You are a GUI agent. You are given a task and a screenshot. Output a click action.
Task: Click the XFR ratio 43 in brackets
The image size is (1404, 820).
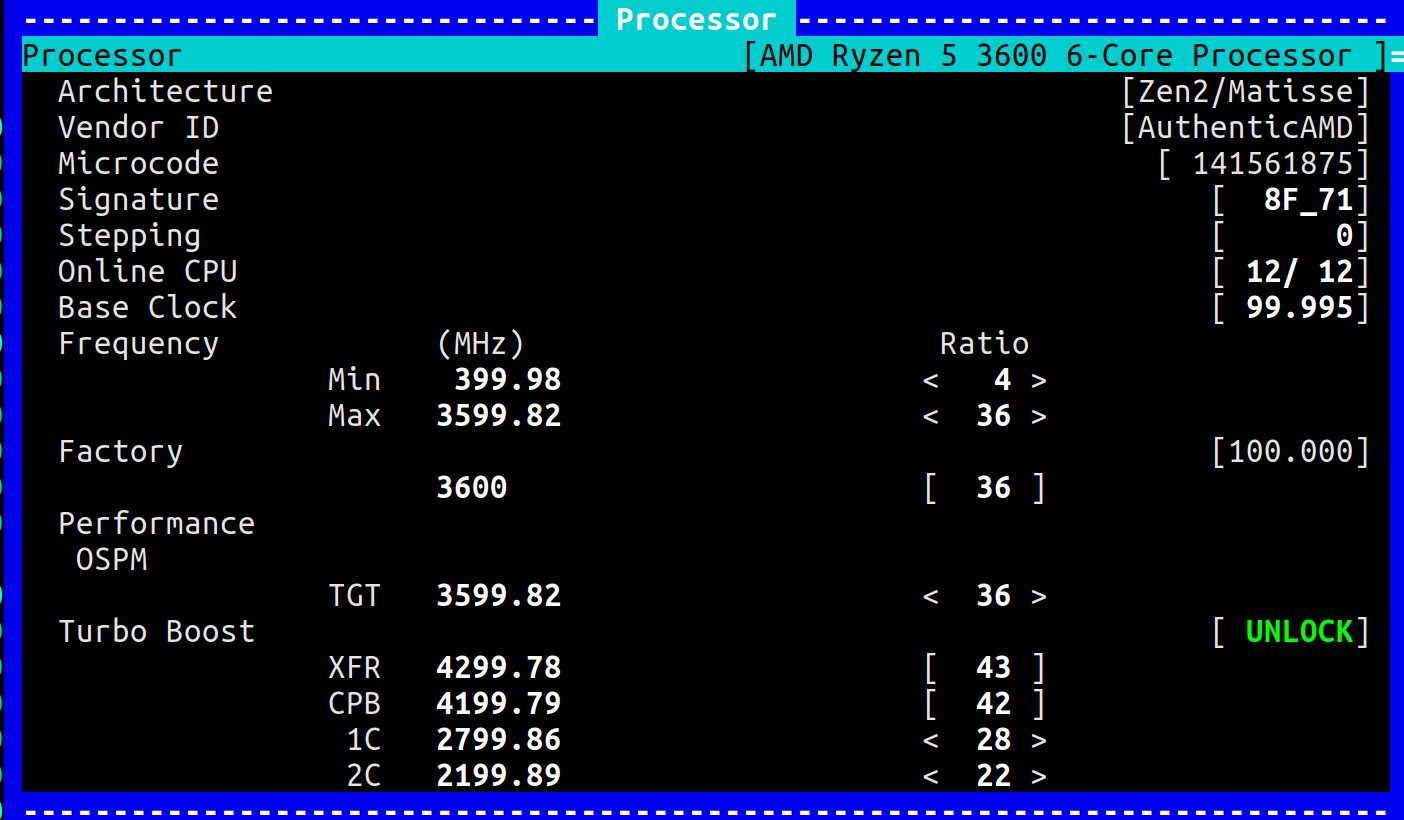[x=985, y=668]
